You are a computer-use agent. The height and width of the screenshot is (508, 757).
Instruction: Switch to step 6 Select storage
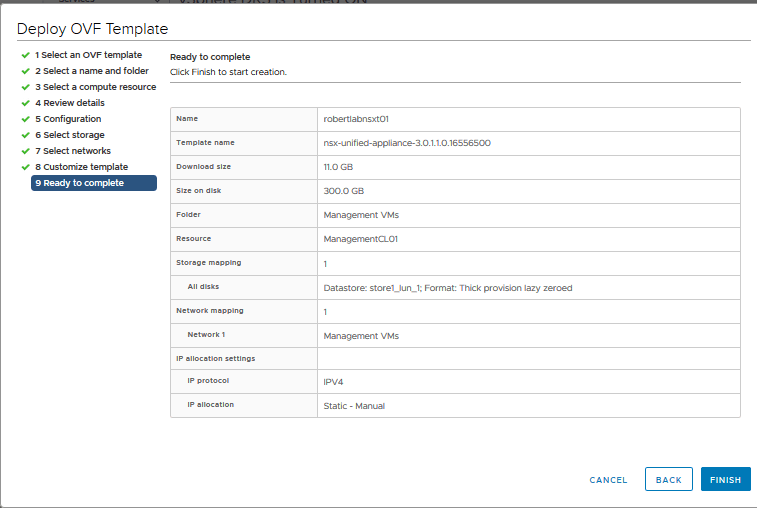click(69, 135)
